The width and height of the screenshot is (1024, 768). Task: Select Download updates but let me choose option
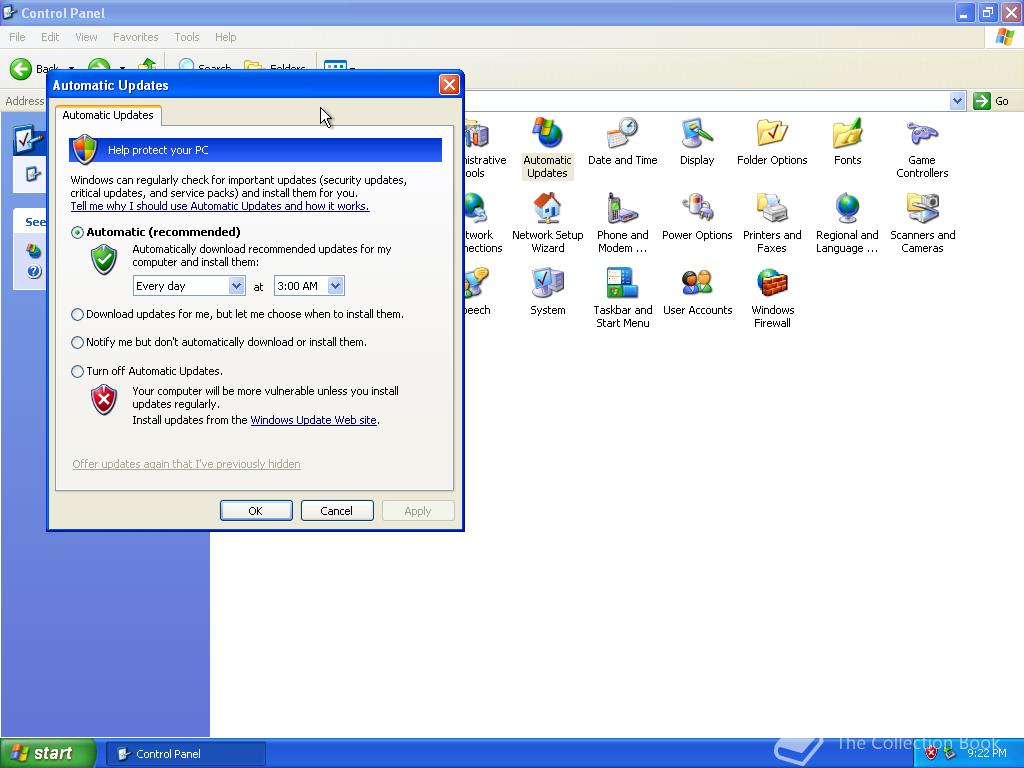coord(77,314)
